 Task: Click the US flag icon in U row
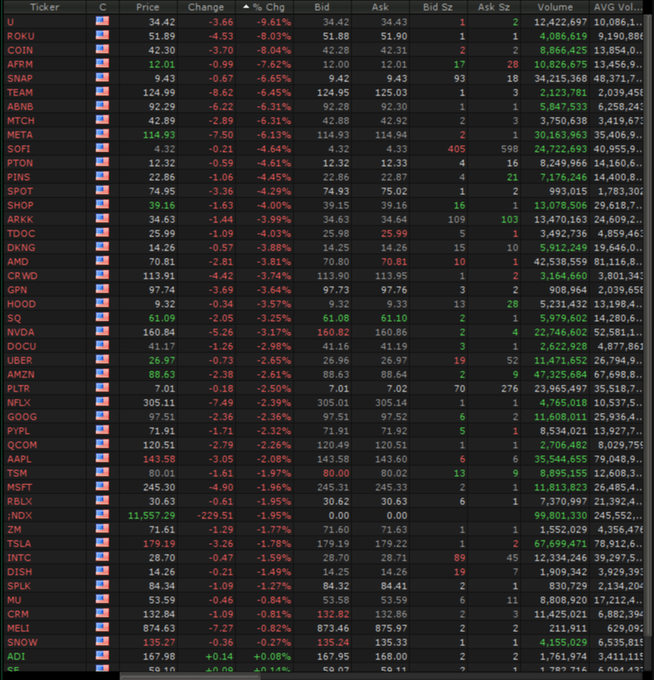102,21
